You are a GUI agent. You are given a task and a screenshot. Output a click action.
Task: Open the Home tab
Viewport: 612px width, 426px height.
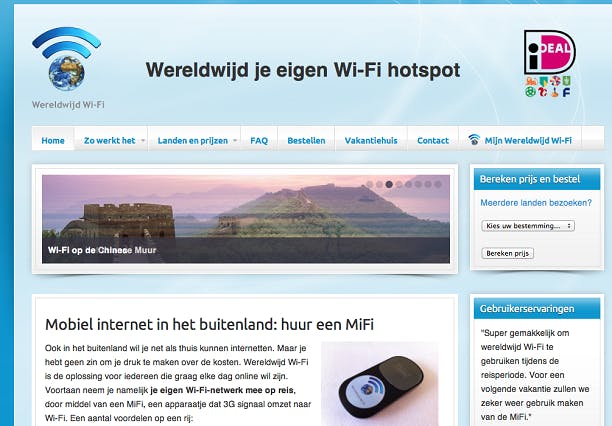[53, 141]
